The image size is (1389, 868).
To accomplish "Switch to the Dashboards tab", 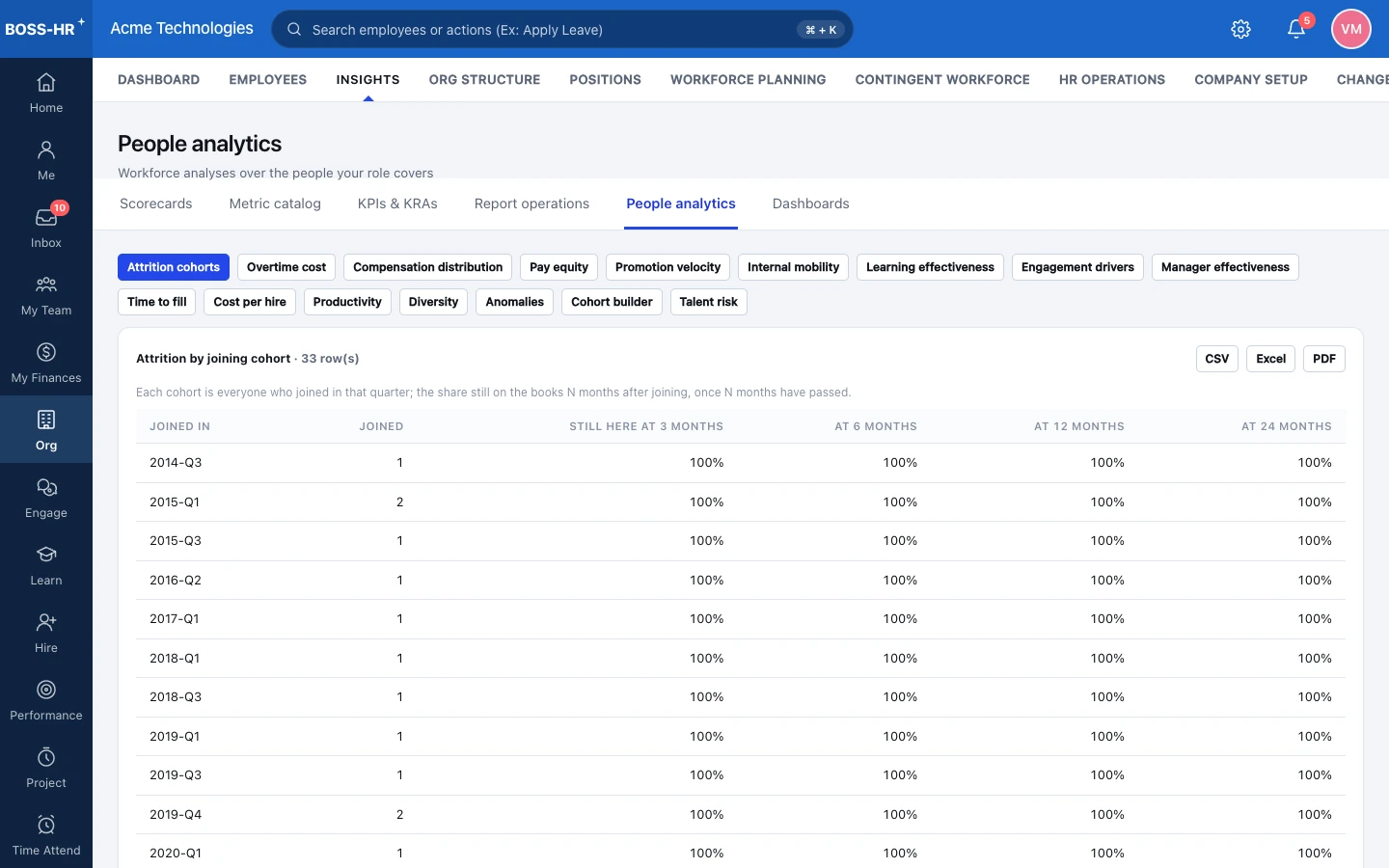I will click(x=811, y=203).
